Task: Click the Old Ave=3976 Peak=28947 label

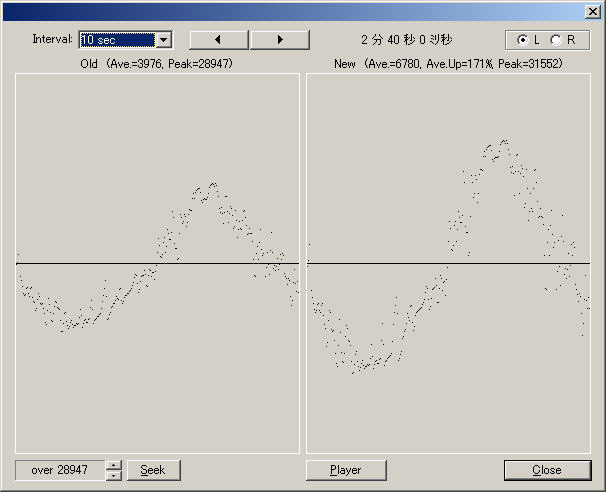Action: pyautogui.click(x=157, y=63)
